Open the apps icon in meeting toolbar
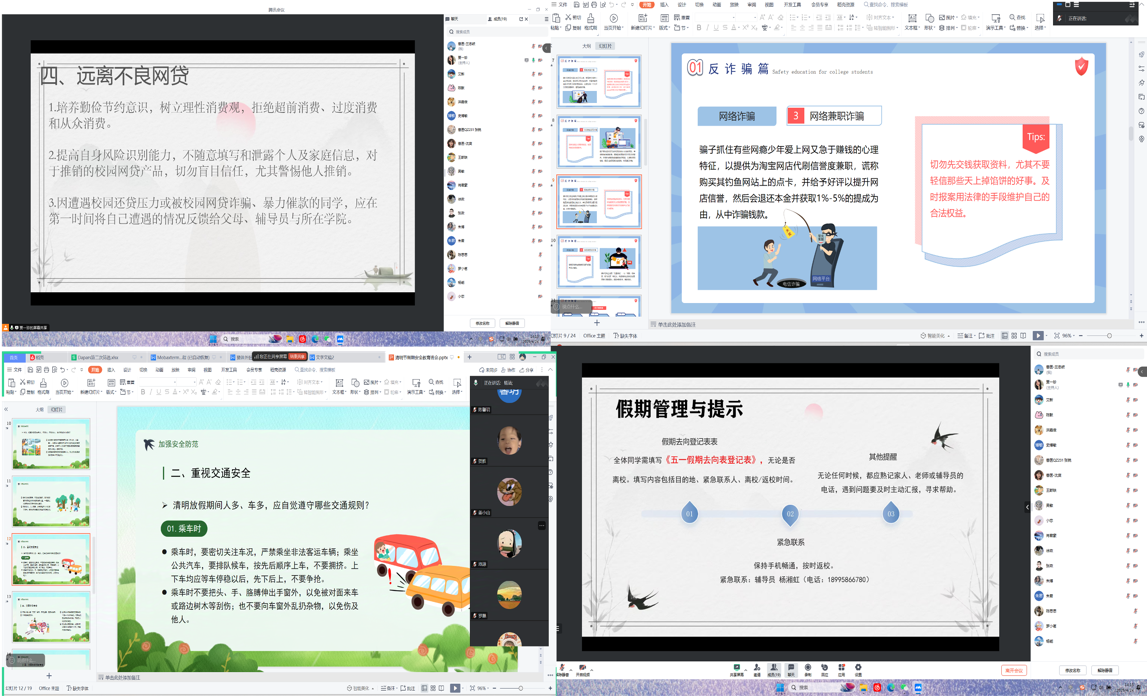Image resolution: width=1147 pixels, height=696 pixels. click(x=841, y=669)
